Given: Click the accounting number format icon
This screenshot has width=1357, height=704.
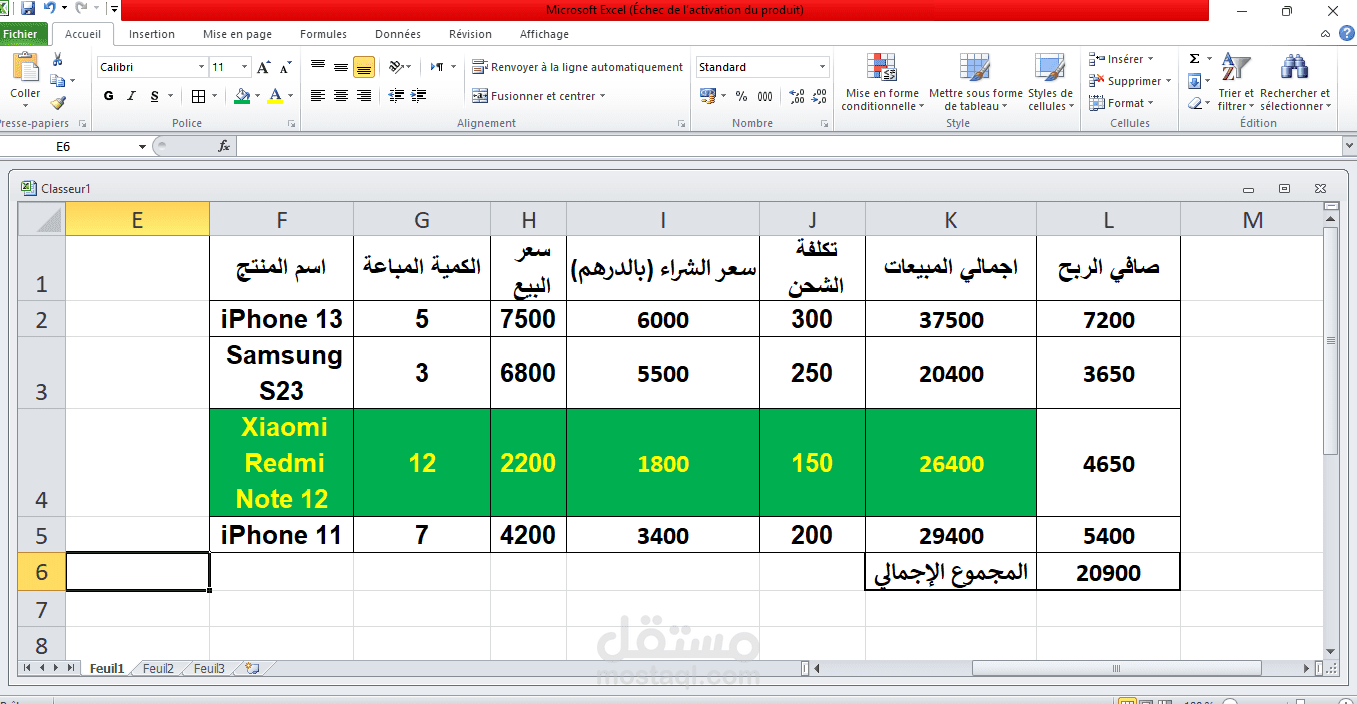Looking at the screenshot, I should pos(708,96).
